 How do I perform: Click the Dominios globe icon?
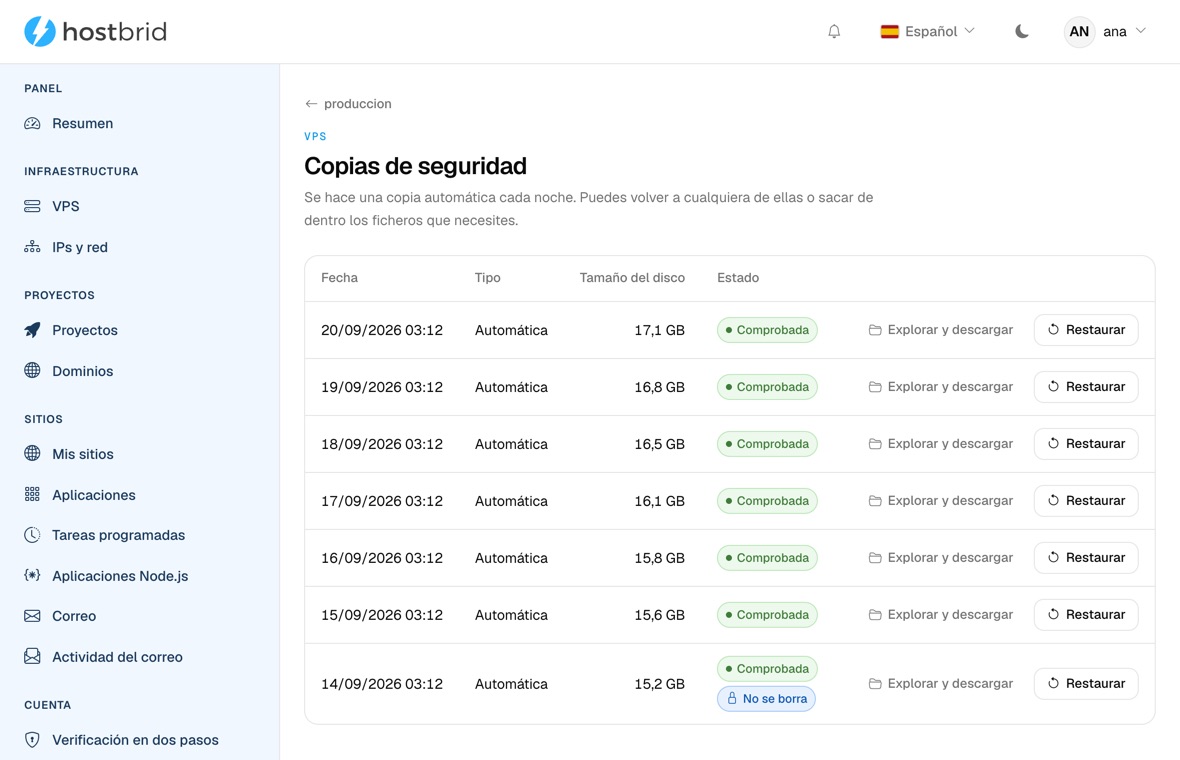click(32, 370)
